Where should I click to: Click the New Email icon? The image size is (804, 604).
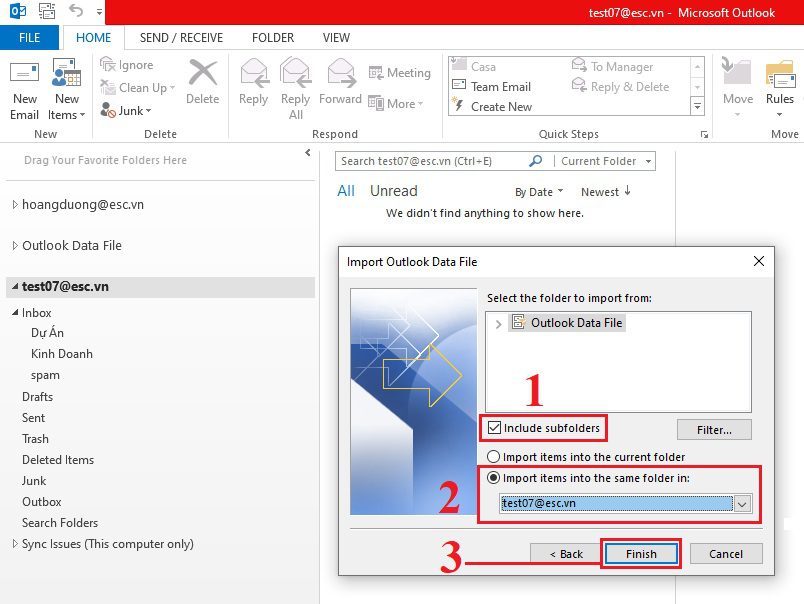point(24,73)
